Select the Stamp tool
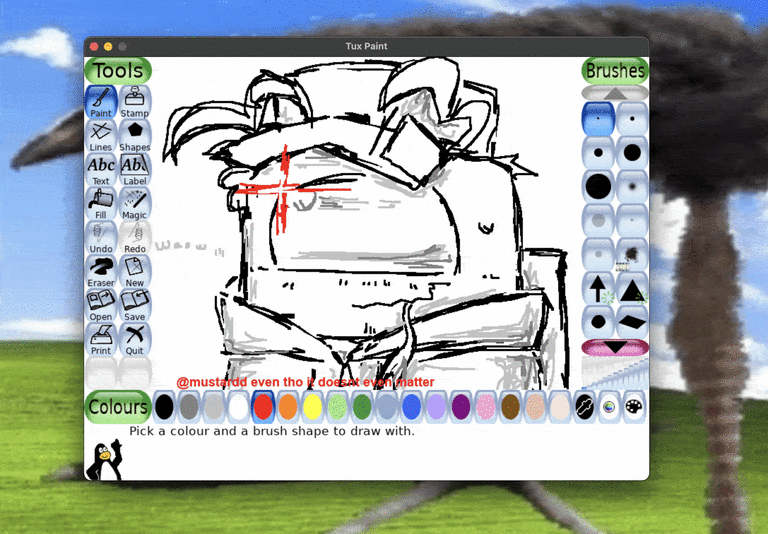 coord(135,102)
